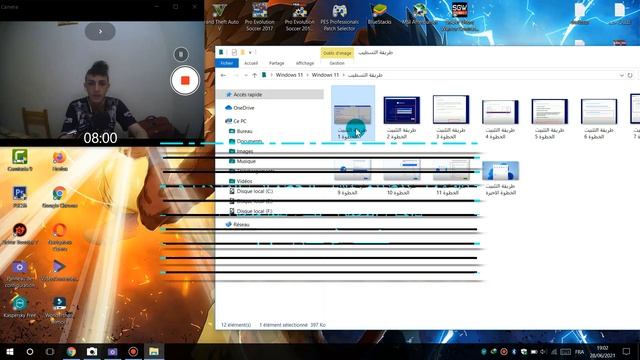The image size is (640, 360).
Task: Open the Partage ribbon tab
Action: point(276,63)
